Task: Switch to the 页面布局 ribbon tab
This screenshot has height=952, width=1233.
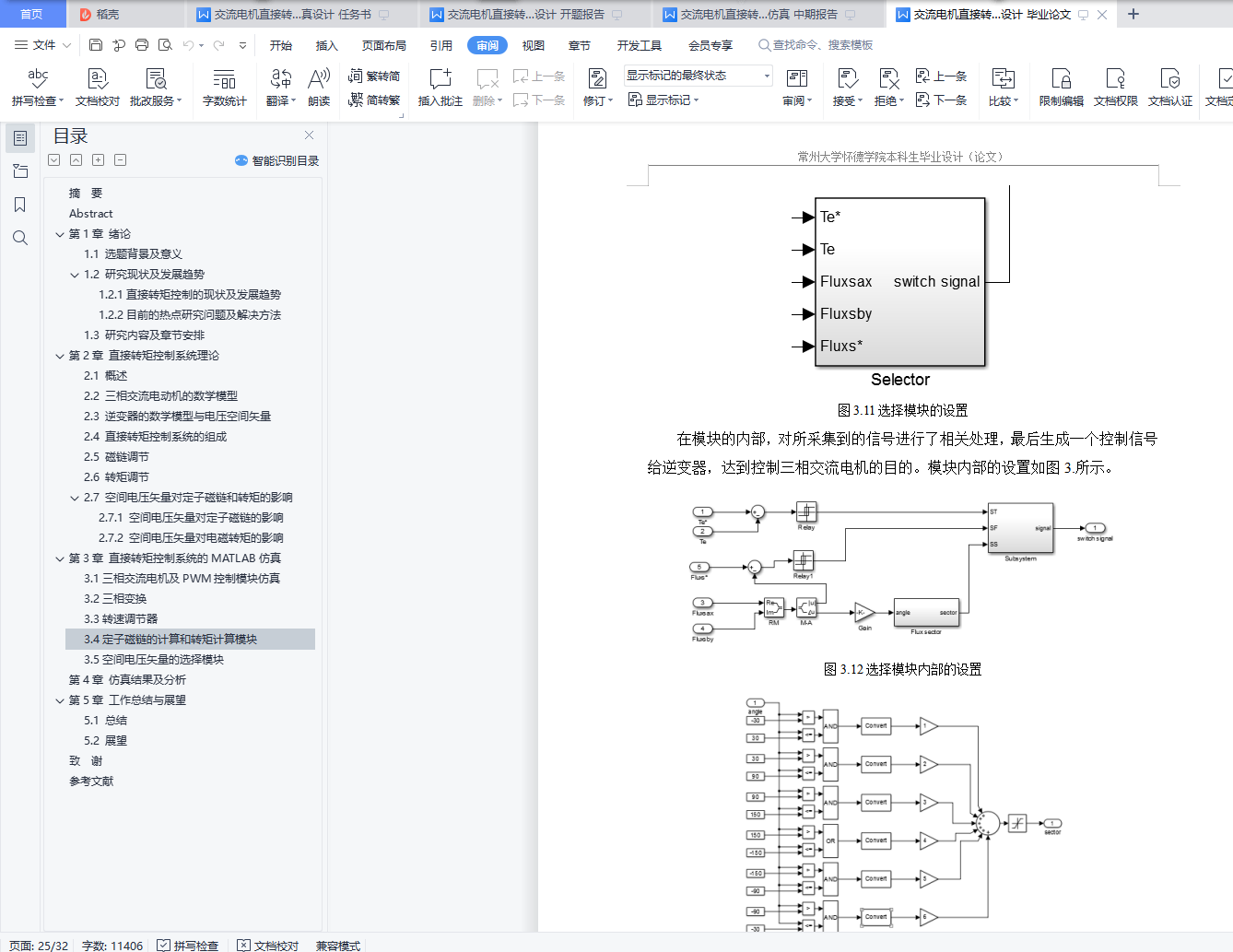Action: coord(384,45)
